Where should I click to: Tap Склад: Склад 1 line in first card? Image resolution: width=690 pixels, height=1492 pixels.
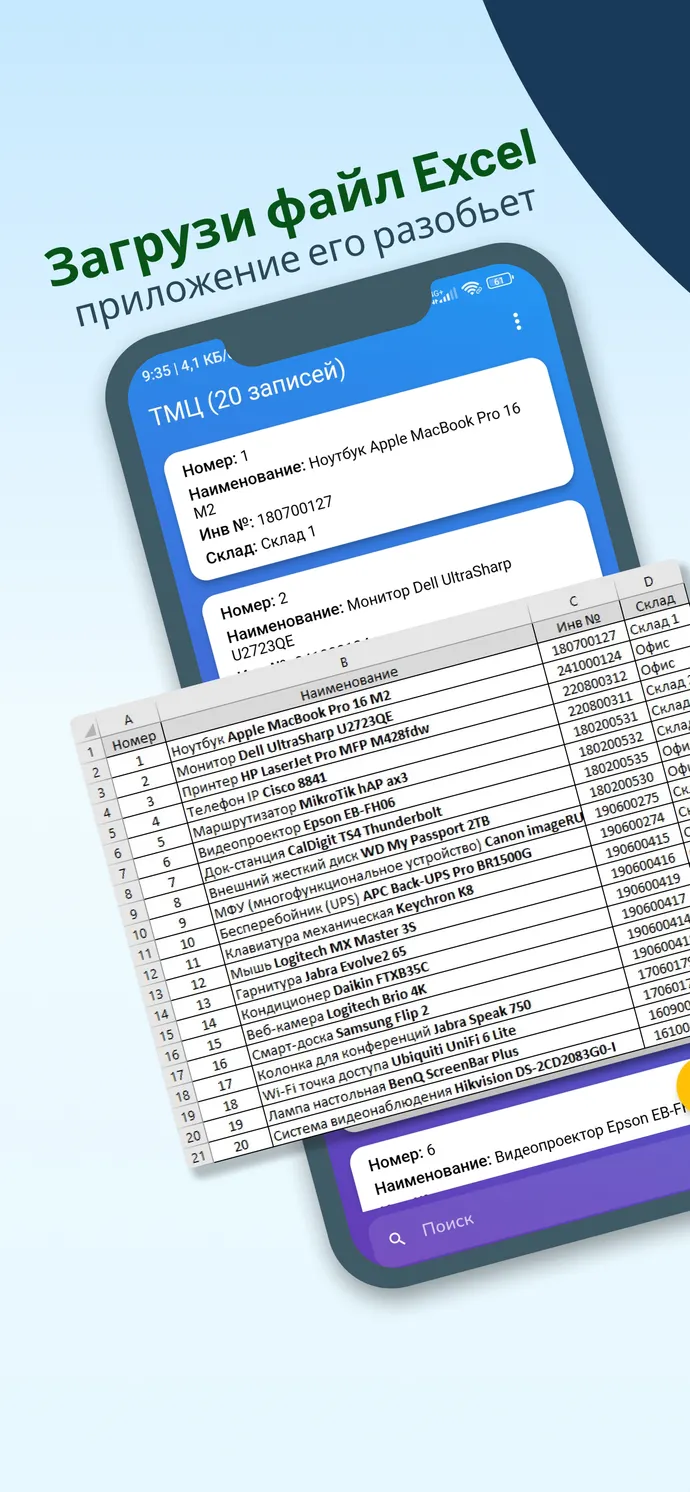pyautogui.click(x=260, y=543)
